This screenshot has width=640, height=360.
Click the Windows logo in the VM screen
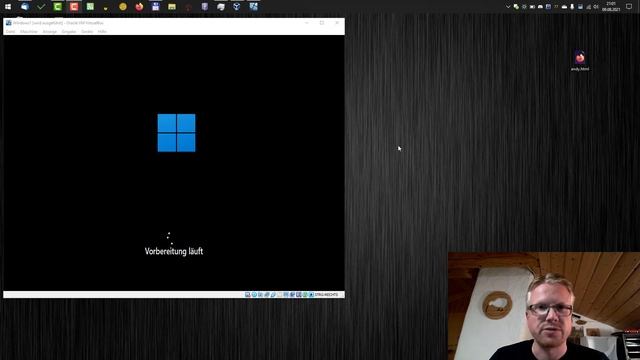[176, 133]
